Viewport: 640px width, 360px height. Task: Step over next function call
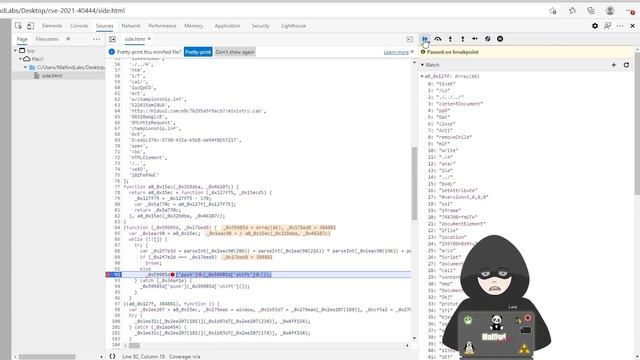click(x=438, y=39)
